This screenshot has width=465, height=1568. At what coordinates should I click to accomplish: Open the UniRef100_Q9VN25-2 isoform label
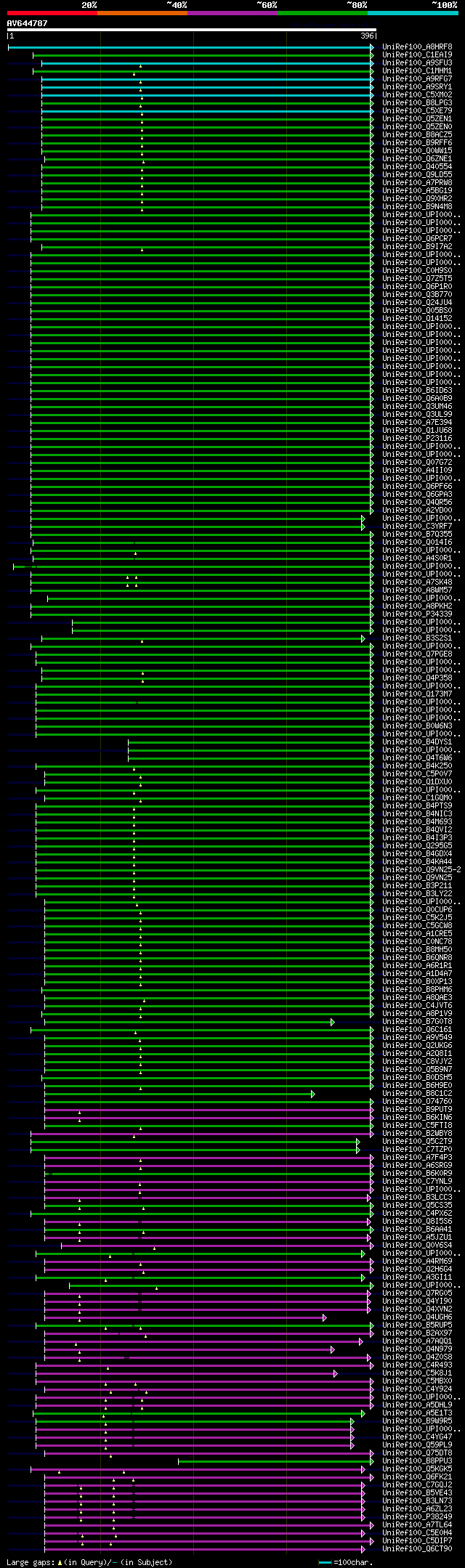click(x=421, y=870)
